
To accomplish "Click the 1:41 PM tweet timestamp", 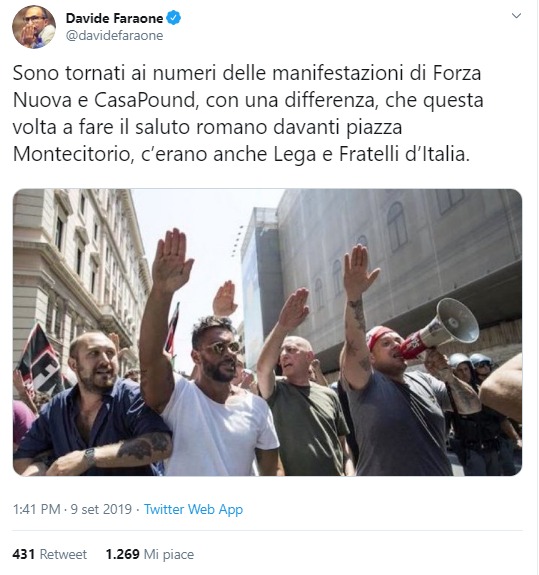I will coord(36,509).
